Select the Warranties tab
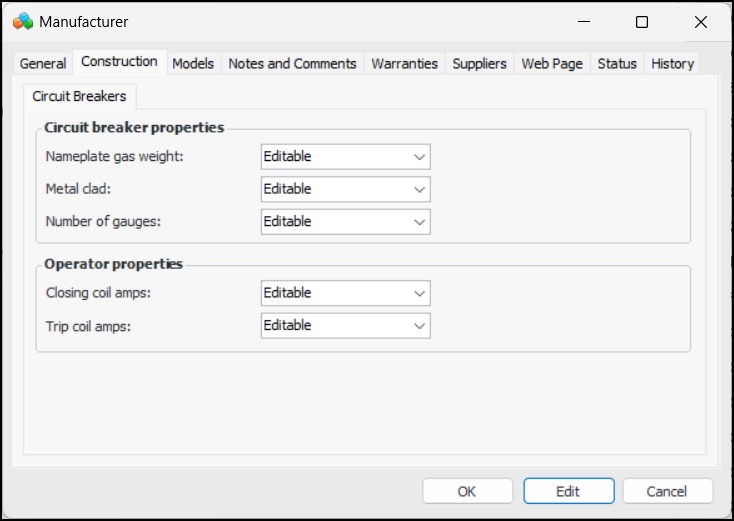 (x=404, y=64)
